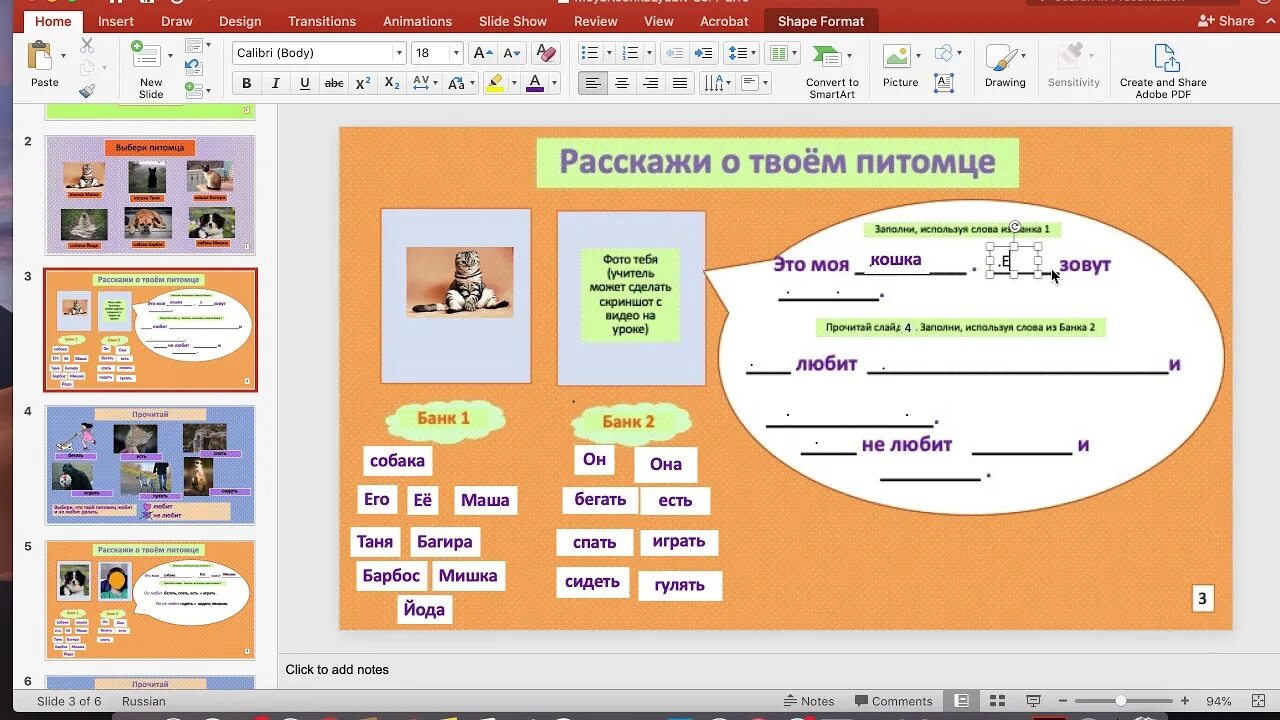Viewport: 1280px width, 720px height.
Task: Open the New Slide layout arrow
Action: (x=170, y=56)
